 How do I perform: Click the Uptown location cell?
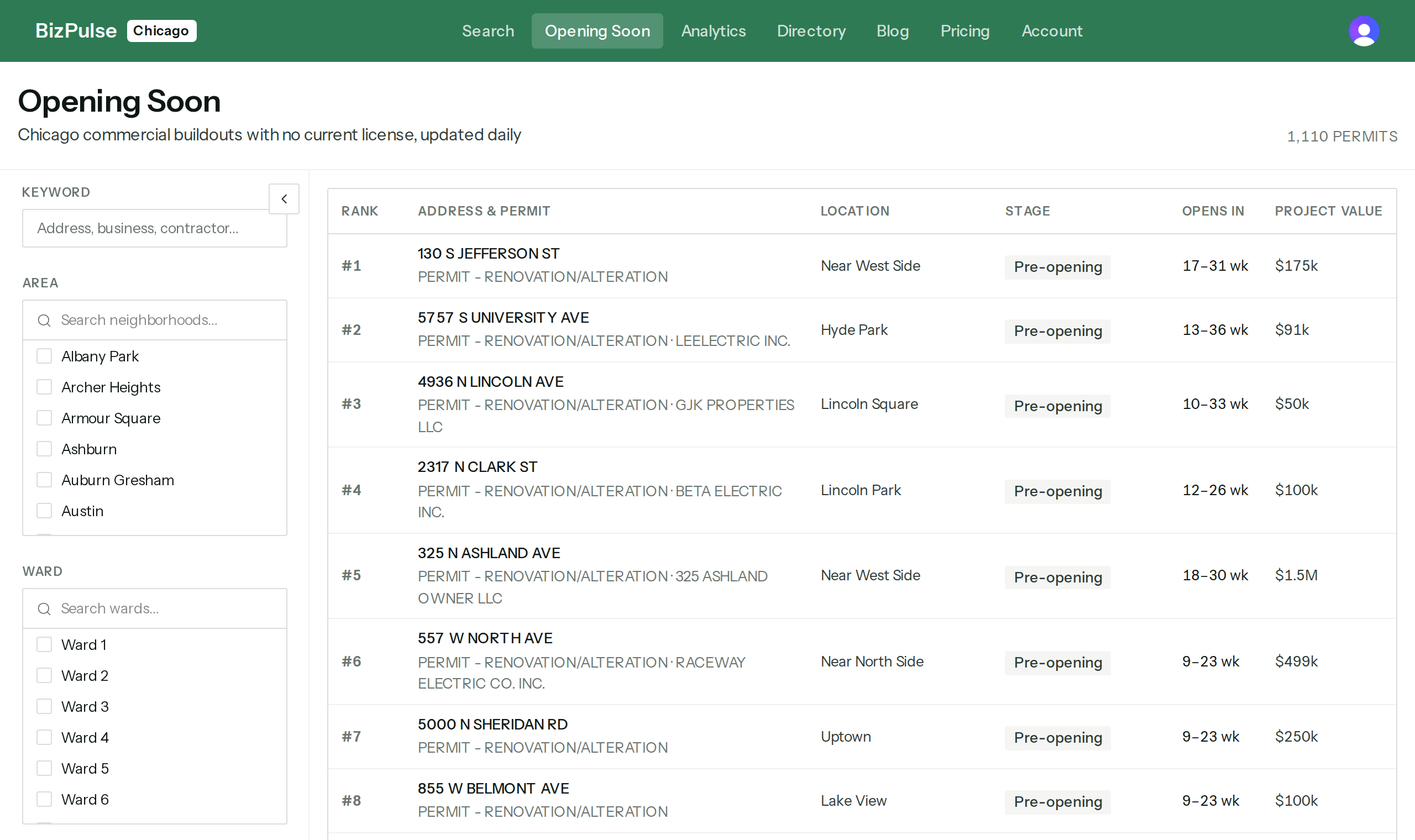pyautogui.click(x=846, y=737)
